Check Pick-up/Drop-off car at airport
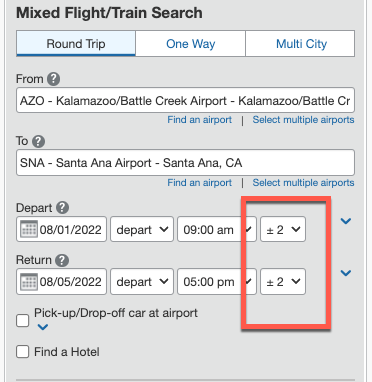Viewport: 372px width, 382px height. pos(23,321)
